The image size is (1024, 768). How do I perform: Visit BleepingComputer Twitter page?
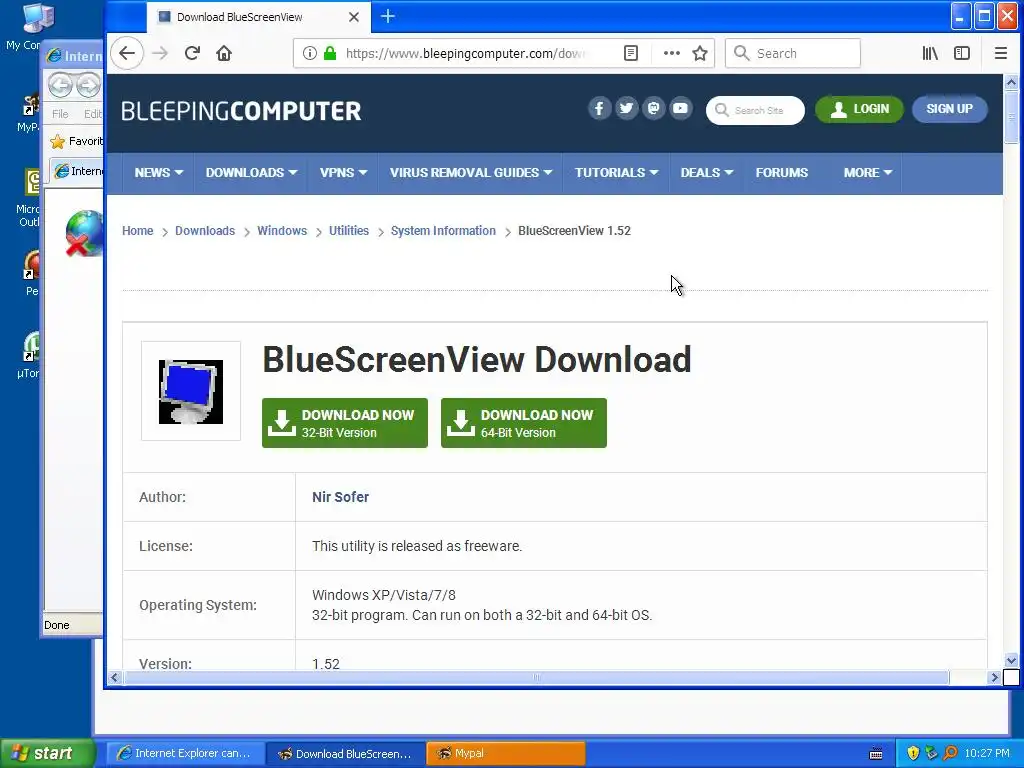tap(626, 108)
